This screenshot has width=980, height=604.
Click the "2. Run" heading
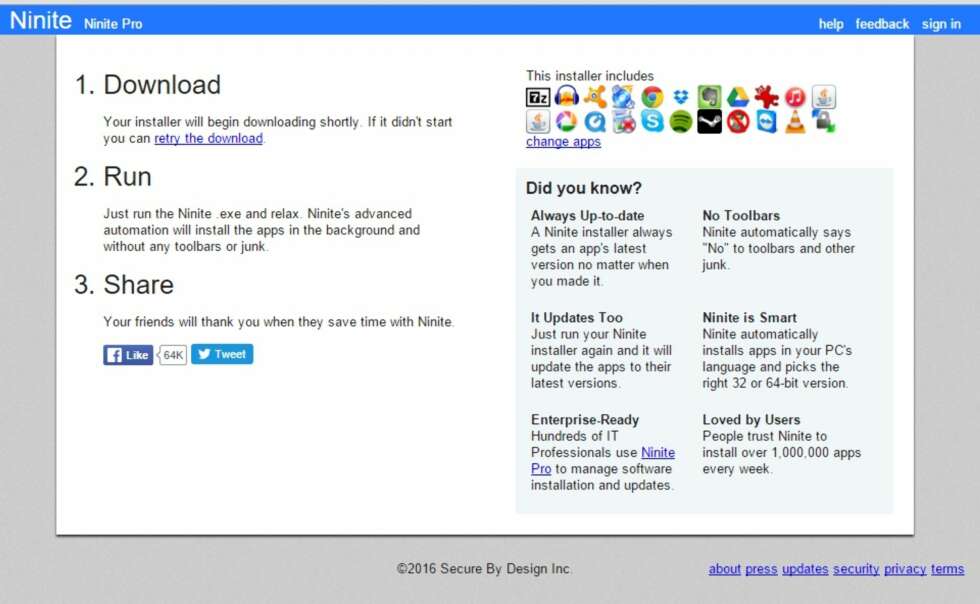click(x=112, y=177)
